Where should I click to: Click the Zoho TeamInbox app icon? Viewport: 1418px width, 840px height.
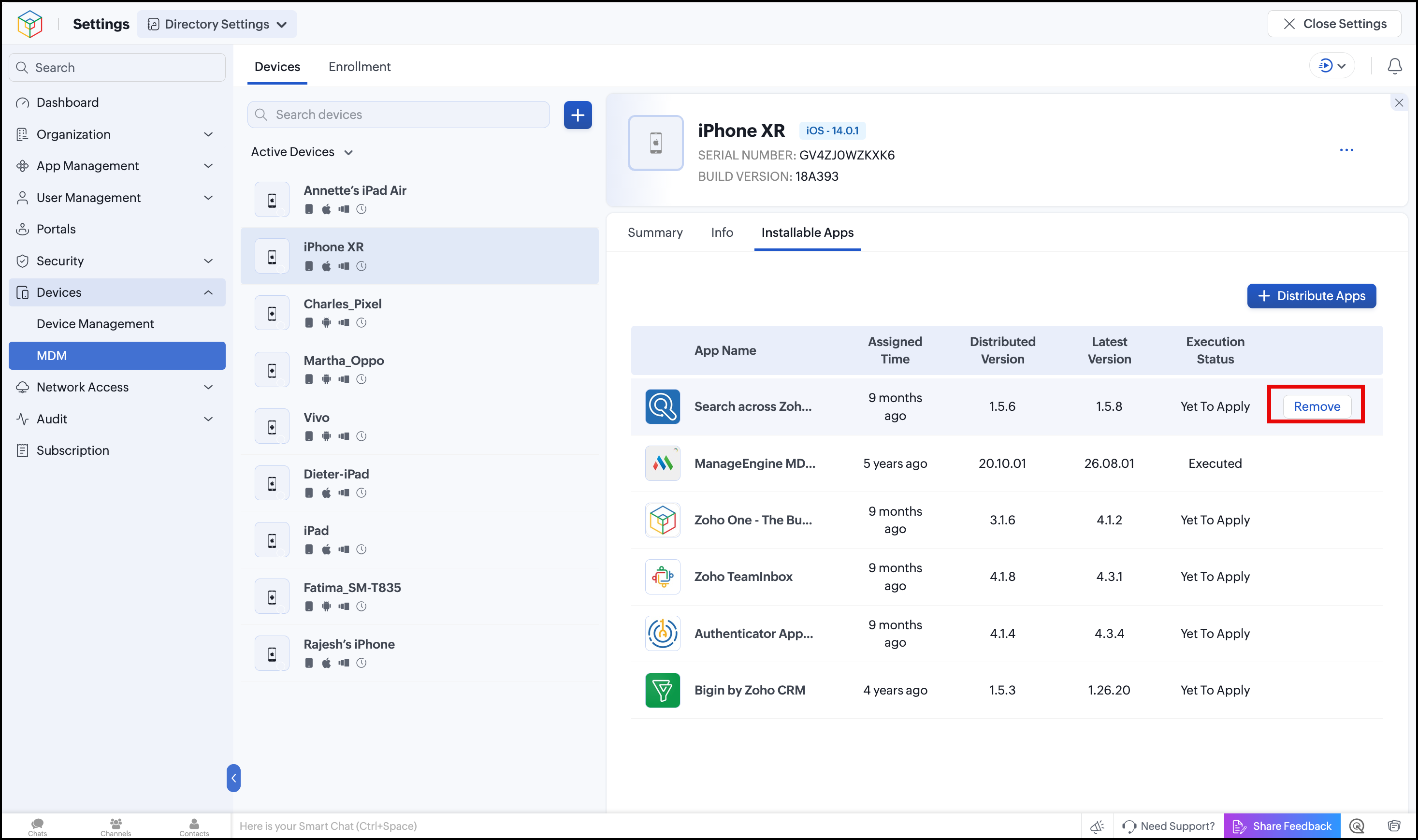(x=663, y=577)
